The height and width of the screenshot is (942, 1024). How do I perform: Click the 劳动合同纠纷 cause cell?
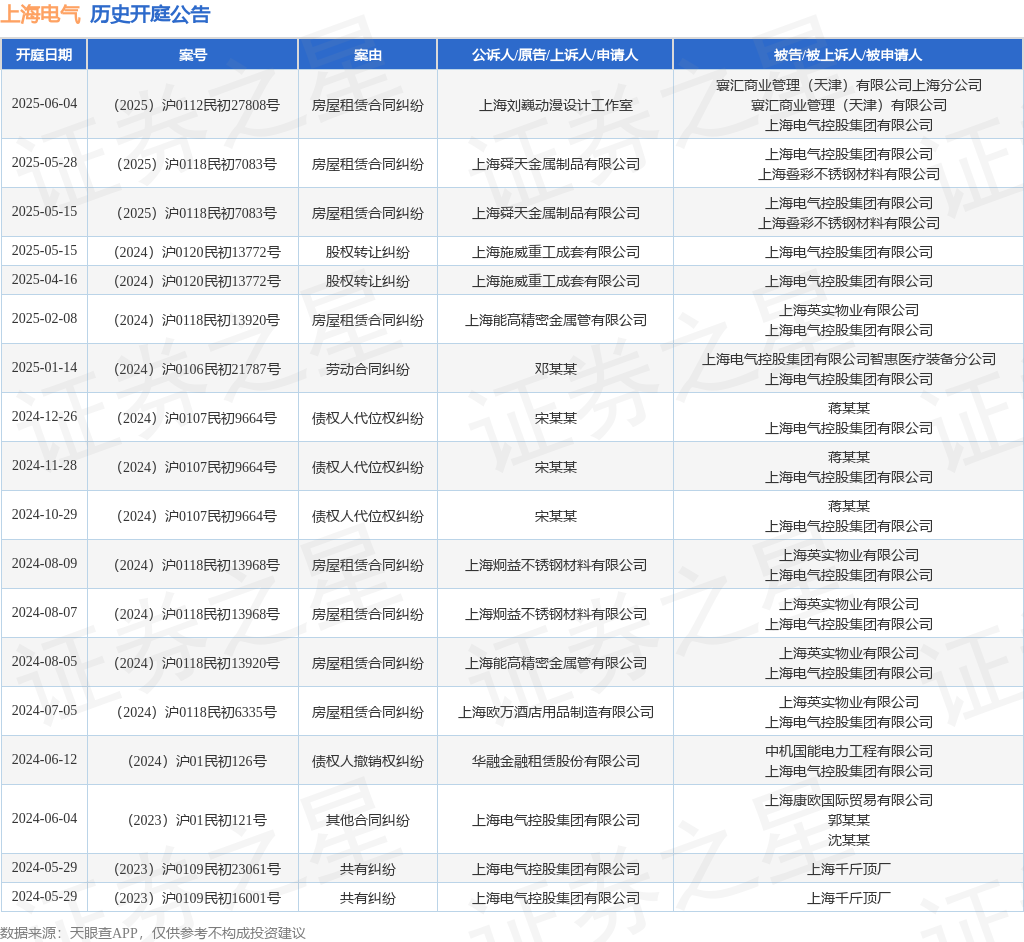(368, 370)
